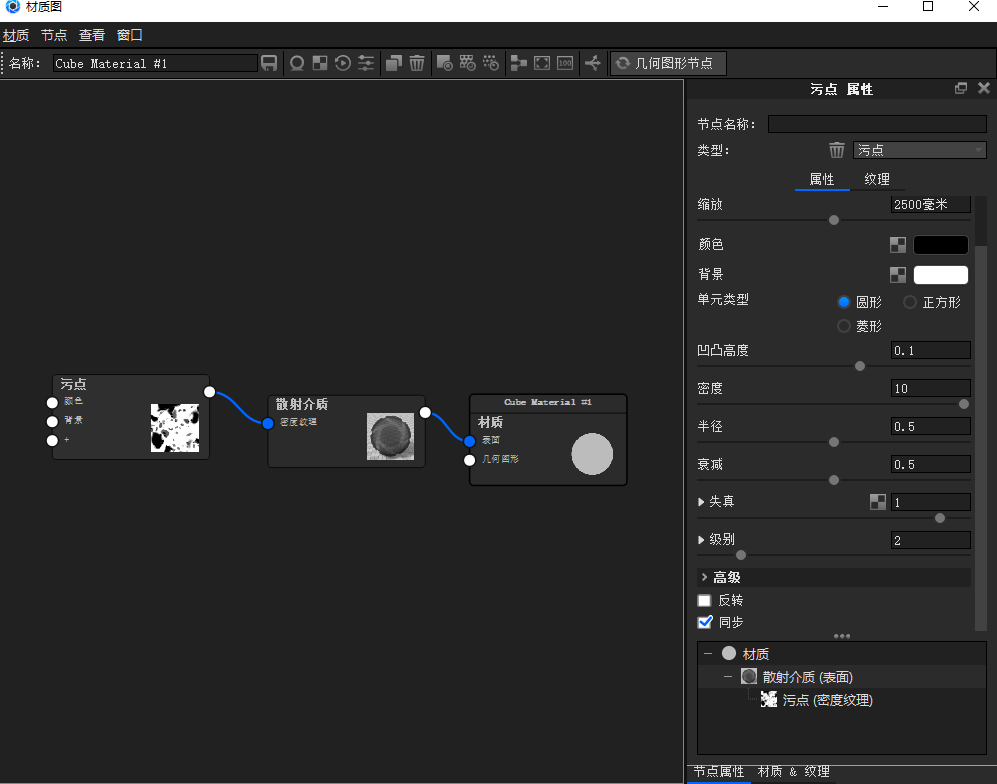Open the sliders settings icon
997x784 pixels.
point(366,63)
